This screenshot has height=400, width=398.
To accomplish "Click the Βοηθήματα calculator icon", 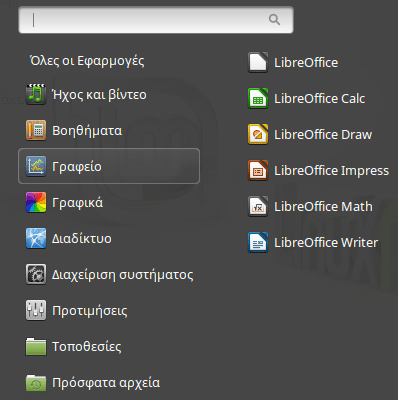I will (x=36, y=130).
